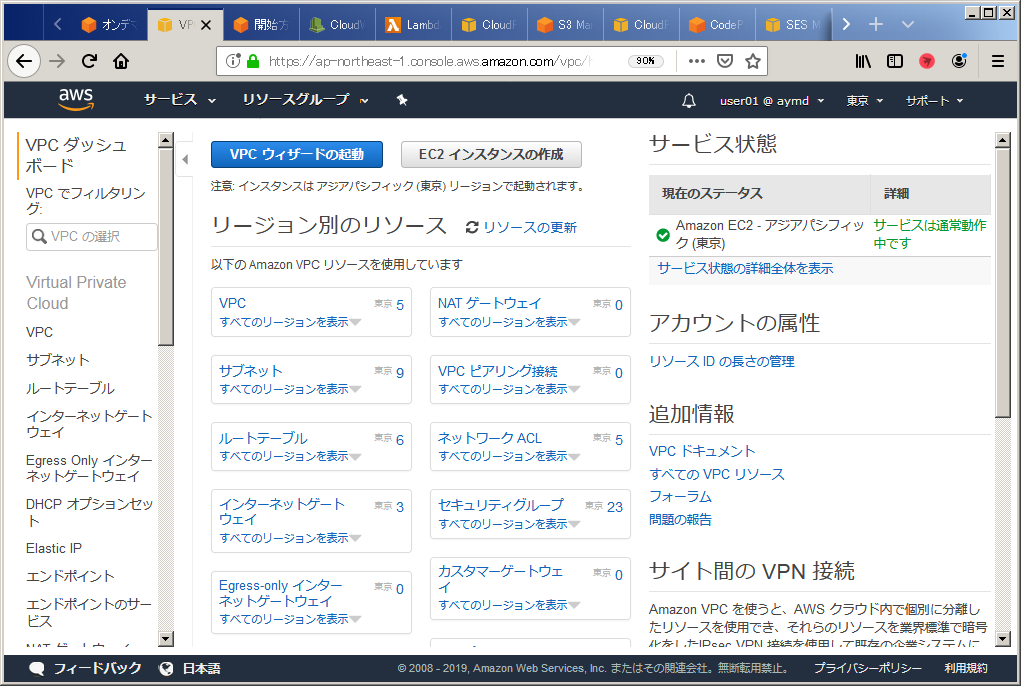Click the red extension icon in toolbar
The height and width of the screenshot is (686, 1021).
927,61
